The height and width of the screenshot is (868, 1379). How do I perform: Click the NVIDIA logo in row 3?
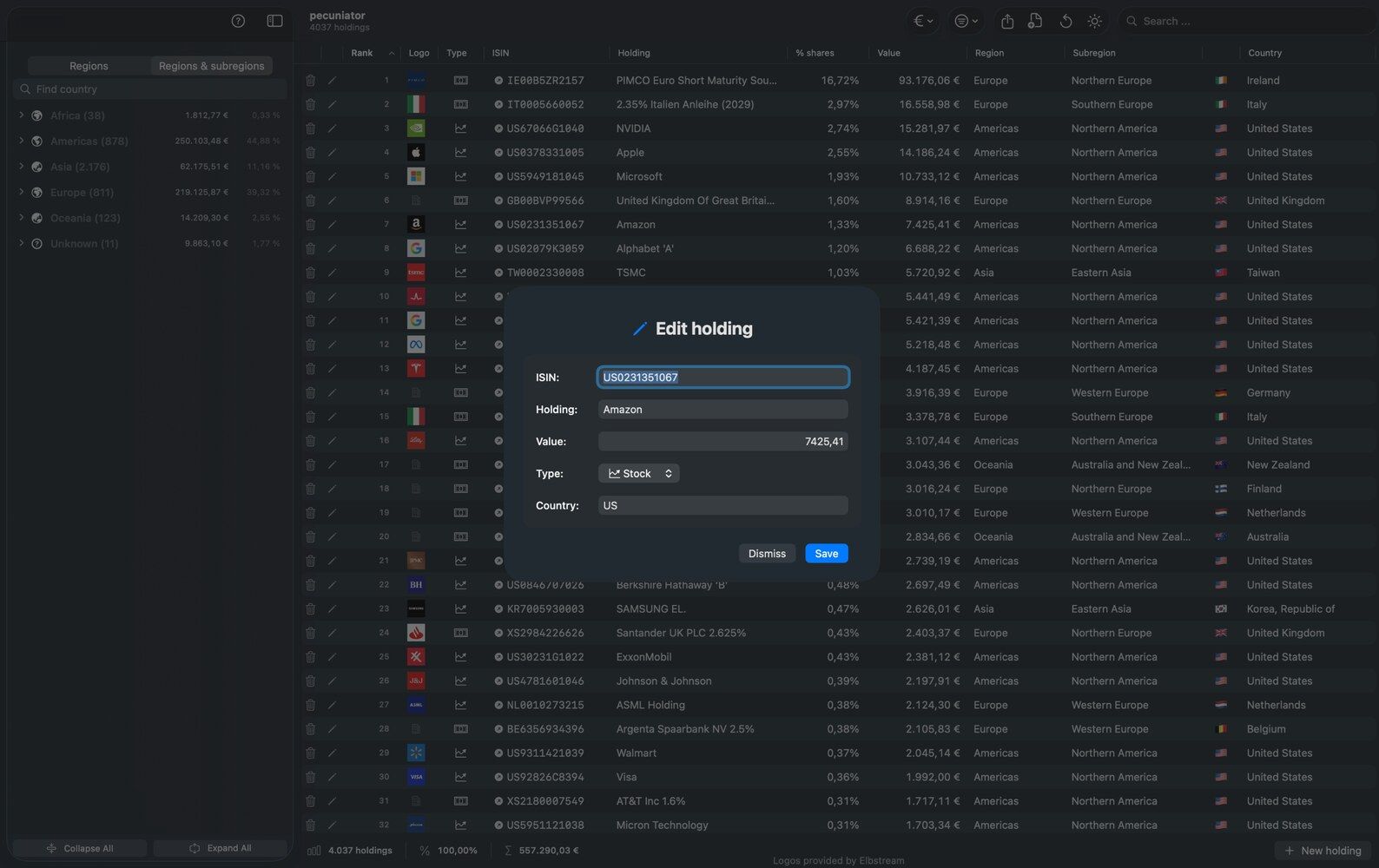tap(416, 128)
